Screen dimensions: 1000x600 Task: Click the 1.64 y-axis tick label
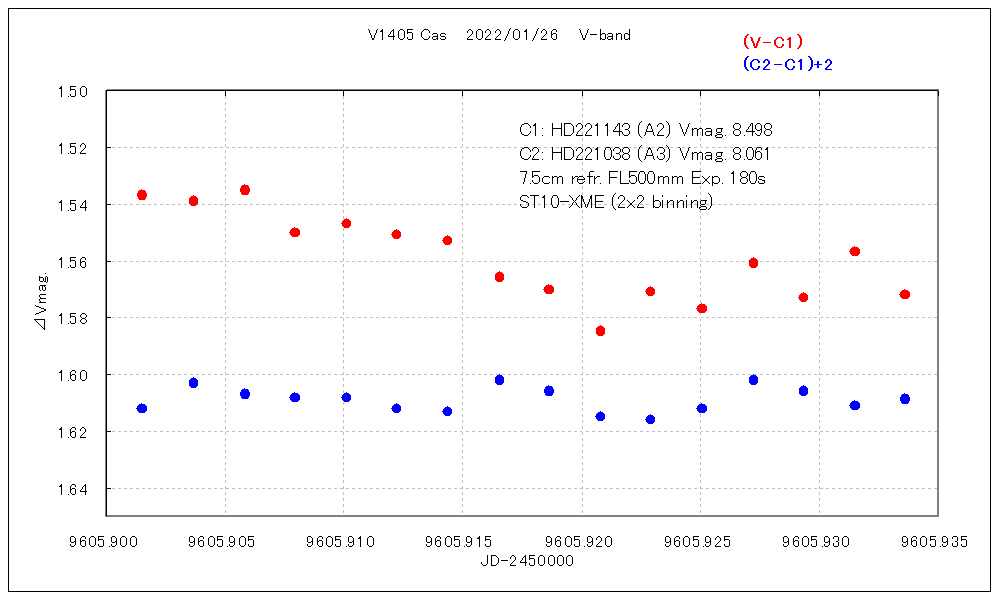point(73,489)
